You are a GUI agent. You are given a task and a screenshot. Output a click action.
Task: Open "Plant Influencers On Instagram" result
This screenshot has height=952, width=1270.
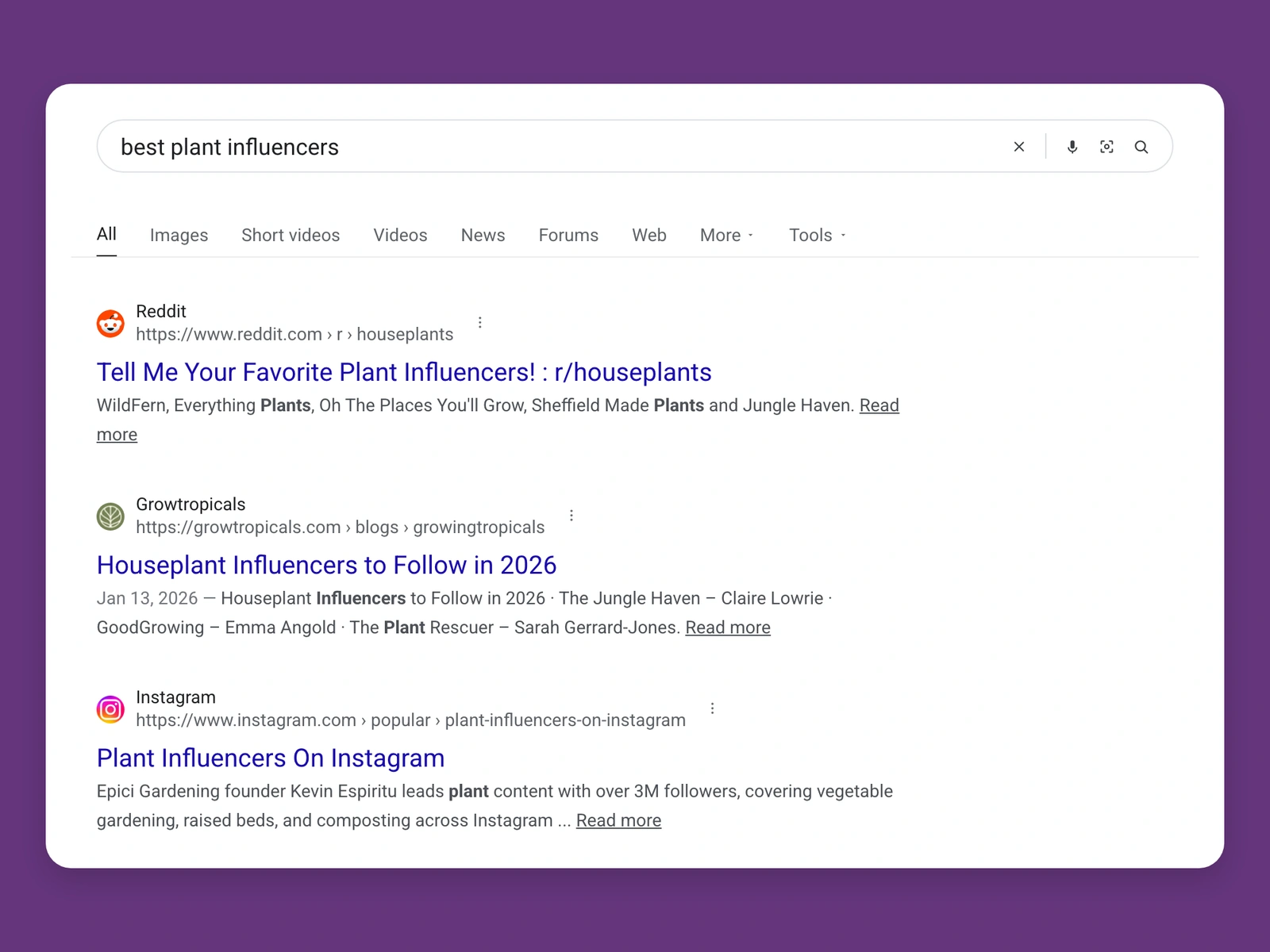(271, 758)
